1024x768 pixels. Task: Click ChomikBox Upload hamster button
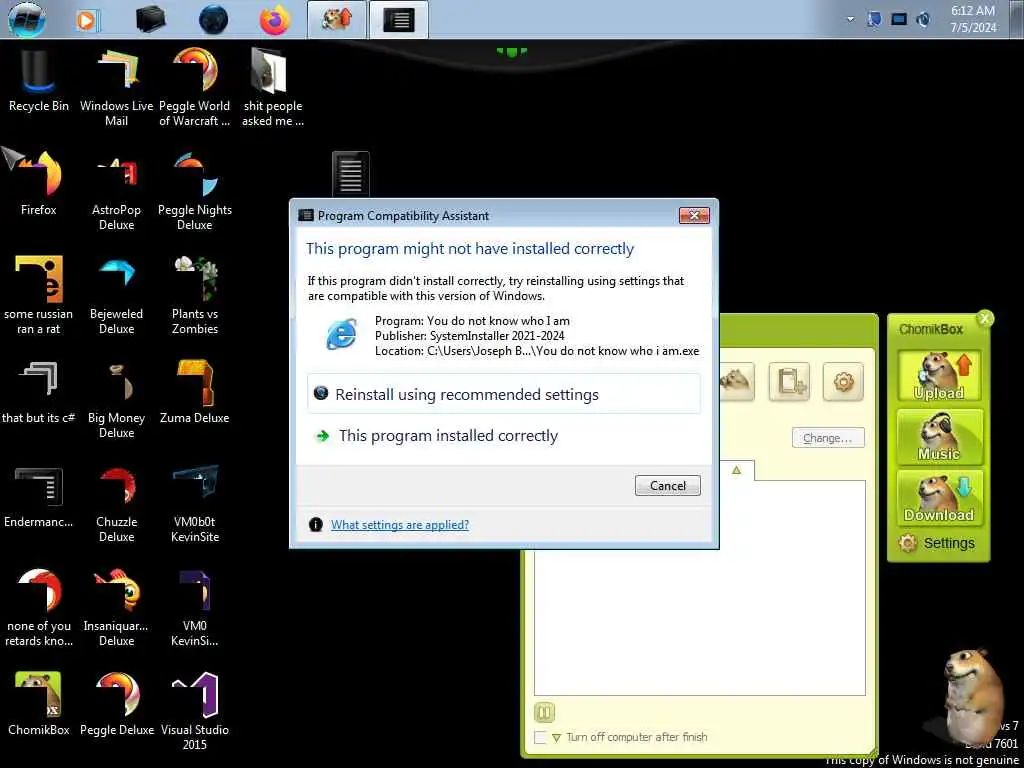click(x=938, y=376)
